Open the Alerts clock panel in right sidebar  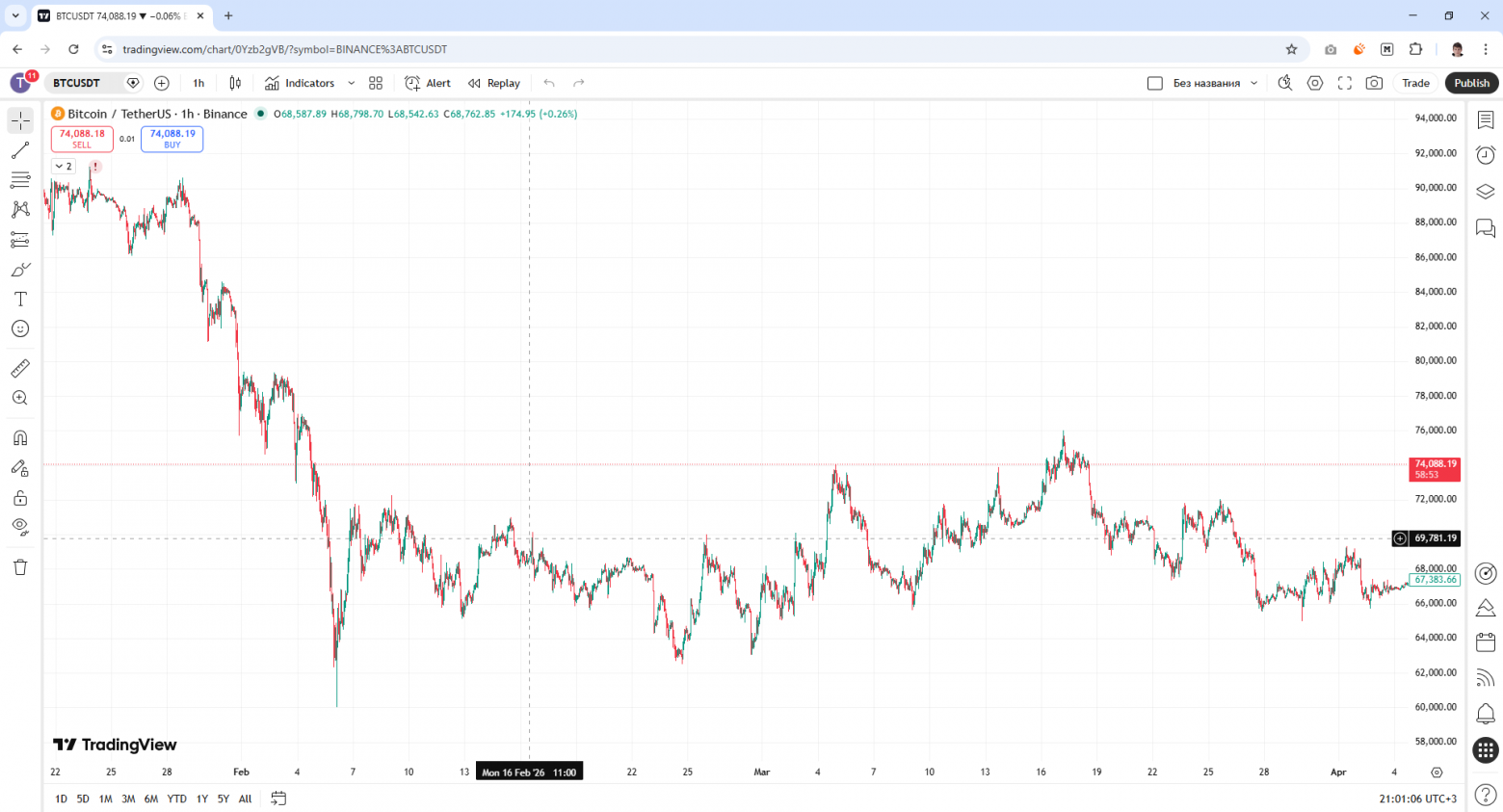point(1486,155)
